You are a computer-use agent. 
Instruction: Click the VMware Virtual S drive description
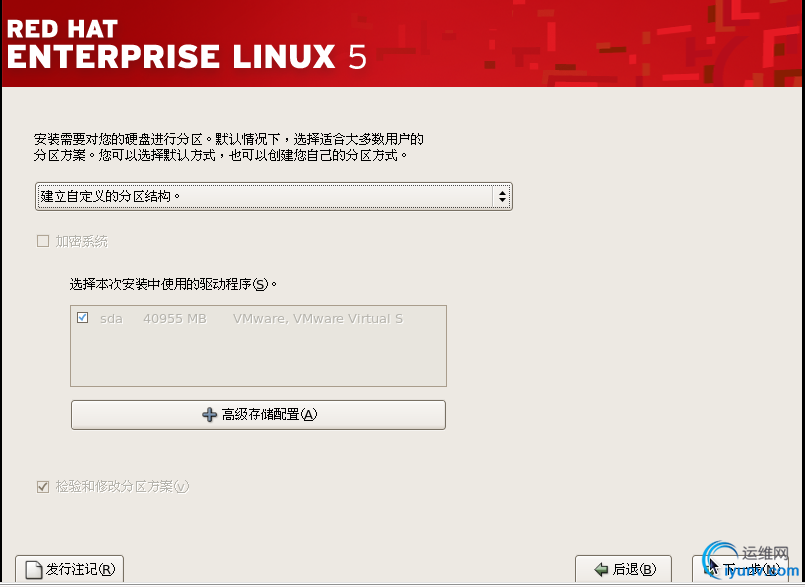click(x=318, y=319)
